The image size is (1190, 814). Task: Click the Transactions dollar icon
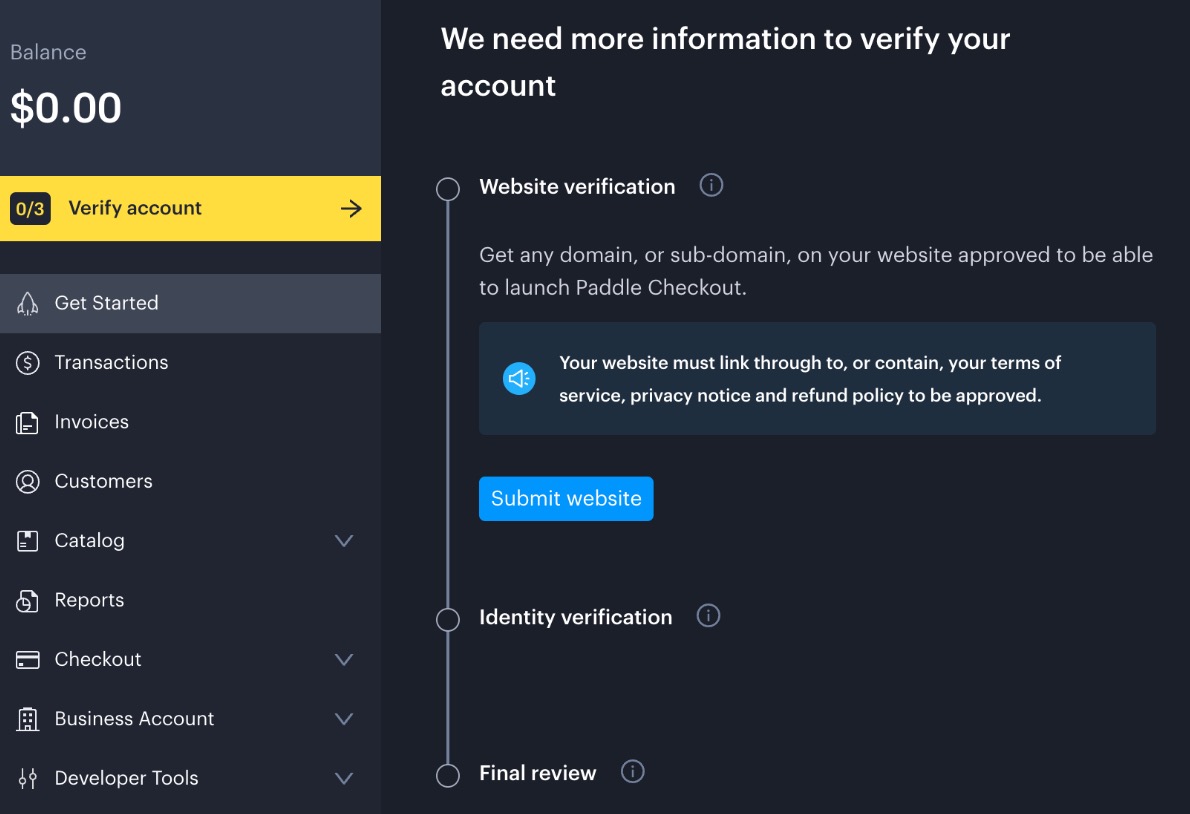click(x=28, y=363)
